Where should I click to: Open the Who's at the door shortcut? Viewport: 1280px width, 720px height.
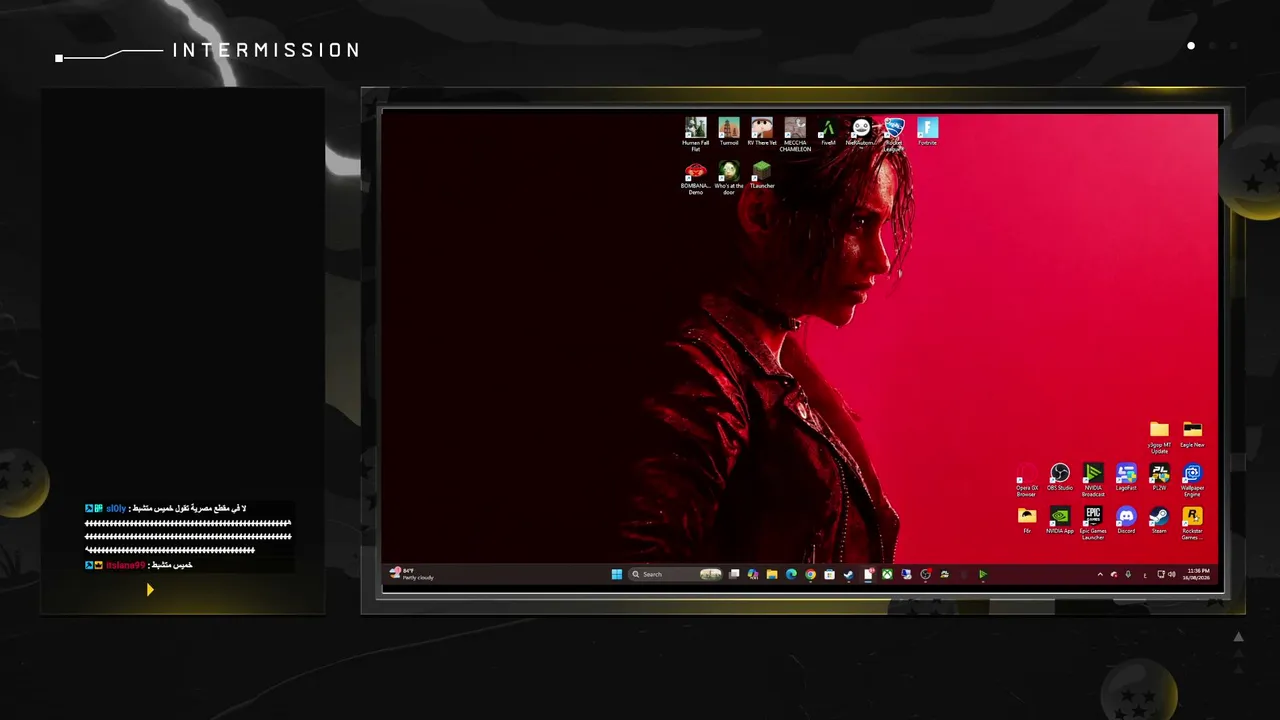tap(729, 178)
